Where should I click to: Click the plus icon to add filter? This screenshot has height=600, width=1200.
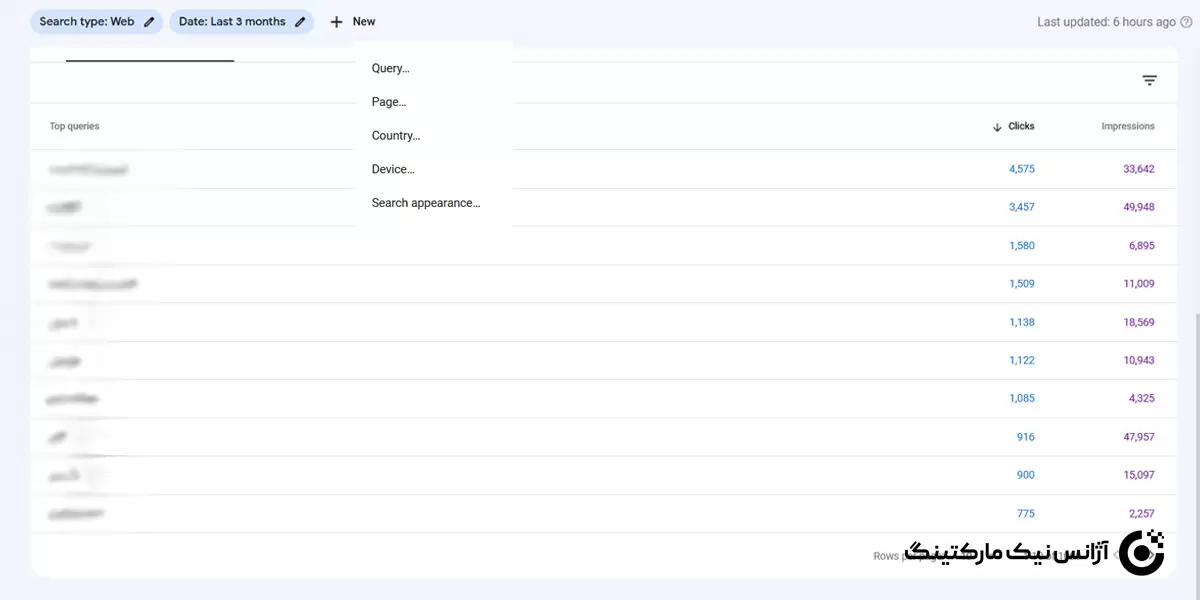336,22
